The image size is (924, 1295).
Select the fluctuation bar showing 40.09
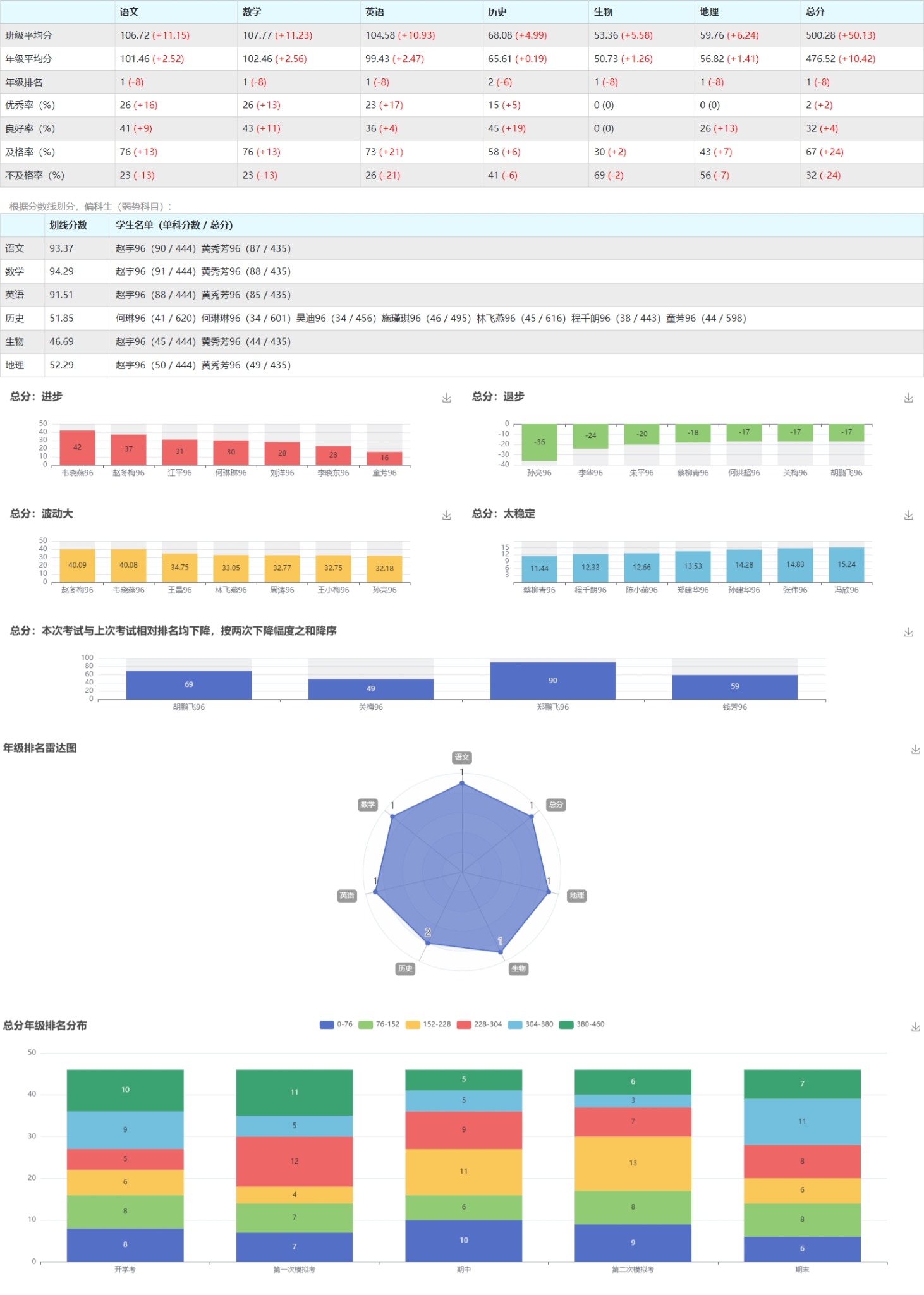[x=77, y=565]
